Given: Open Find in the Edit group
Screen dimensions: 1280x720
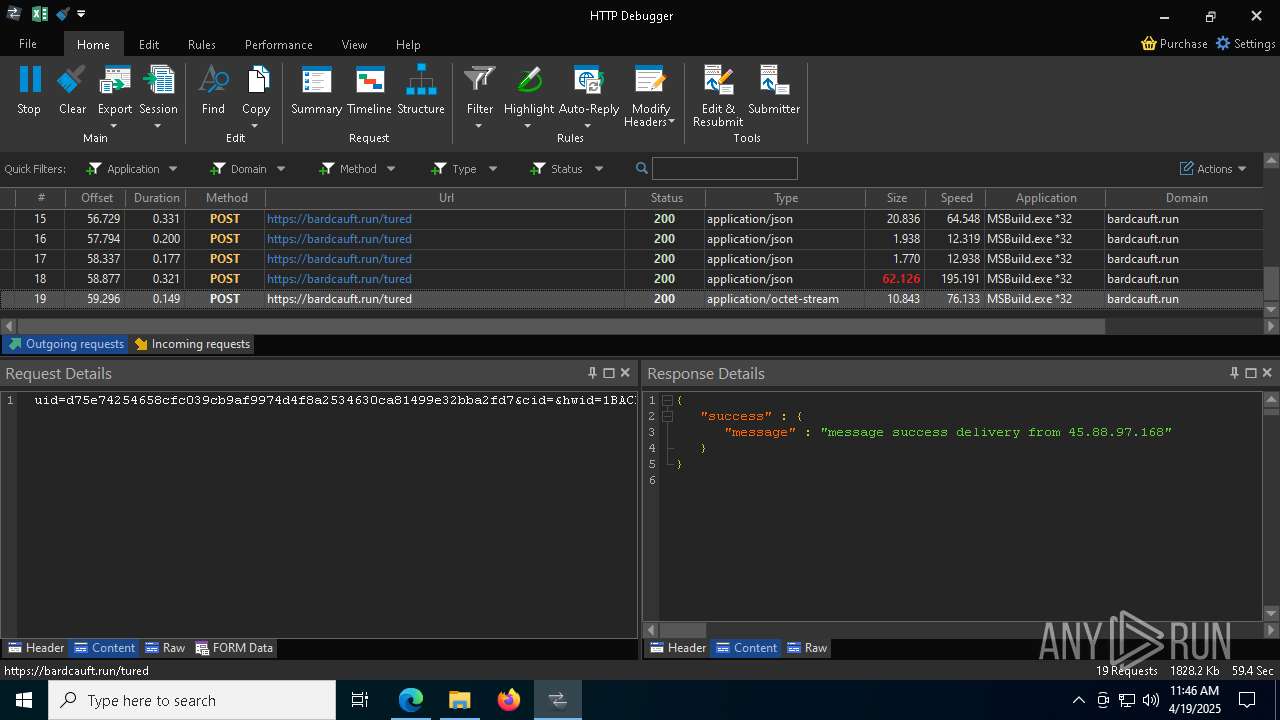Looking at the screenshot, I should pos(213,91).
